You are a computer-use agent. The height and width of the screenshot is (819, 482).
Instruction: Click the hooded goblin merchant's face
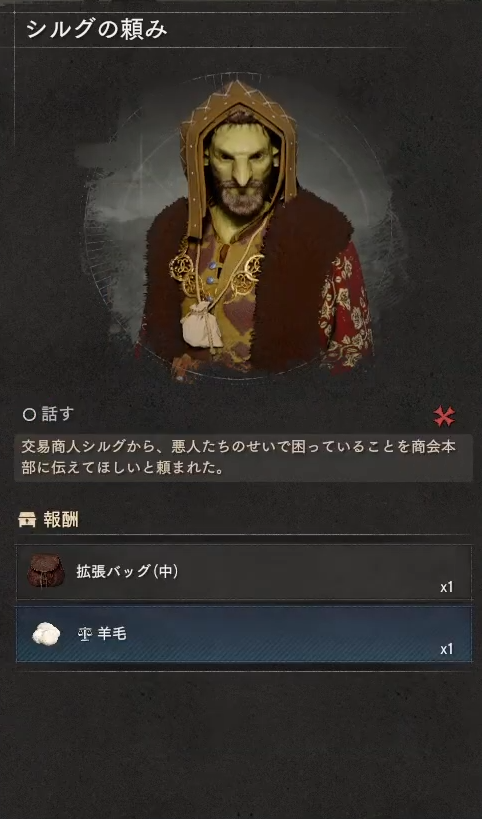pyautogui.click(x=241, y=169)
